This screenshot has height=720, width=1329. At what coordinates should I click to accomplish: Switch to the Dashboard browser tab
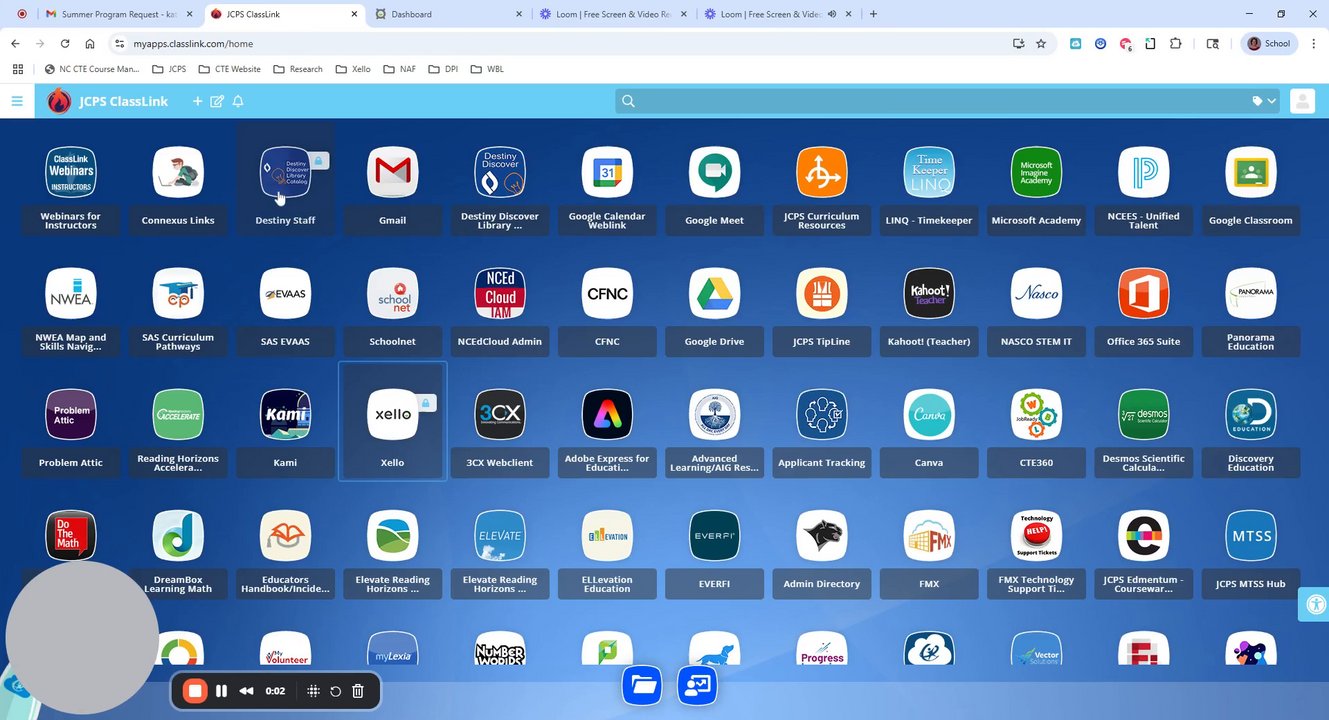[447, 14]
